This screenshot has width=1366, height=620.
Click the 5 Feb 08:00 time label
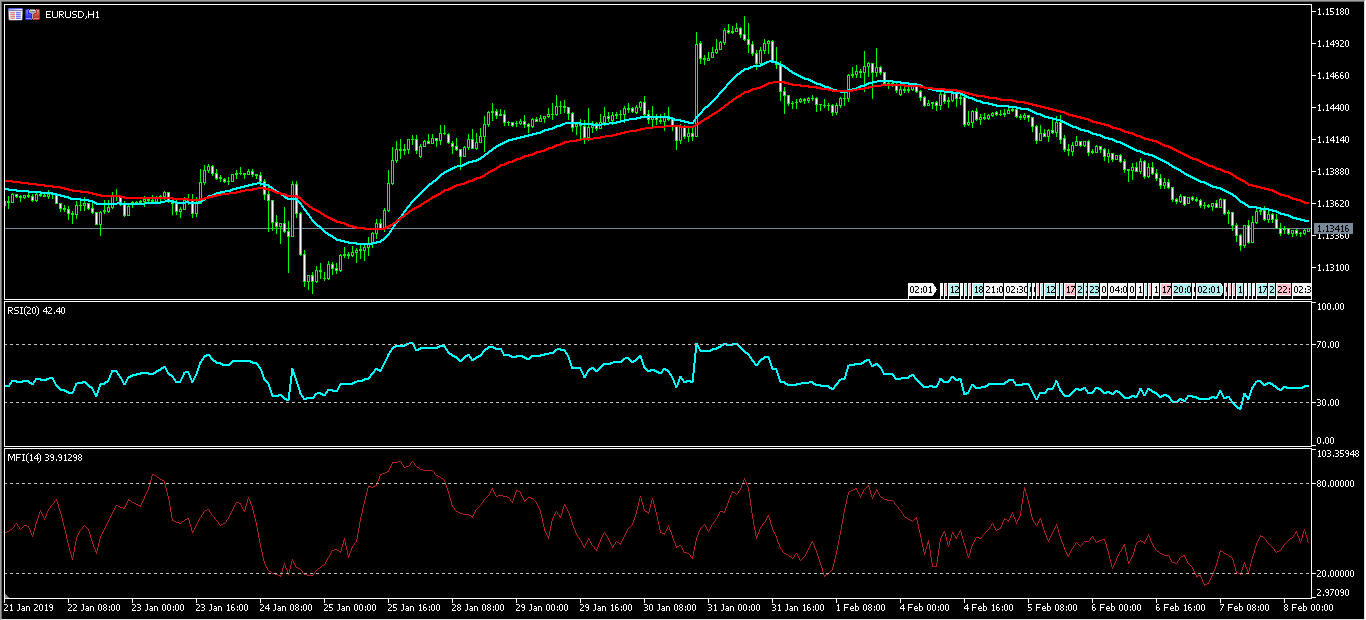coord(1053,607)
